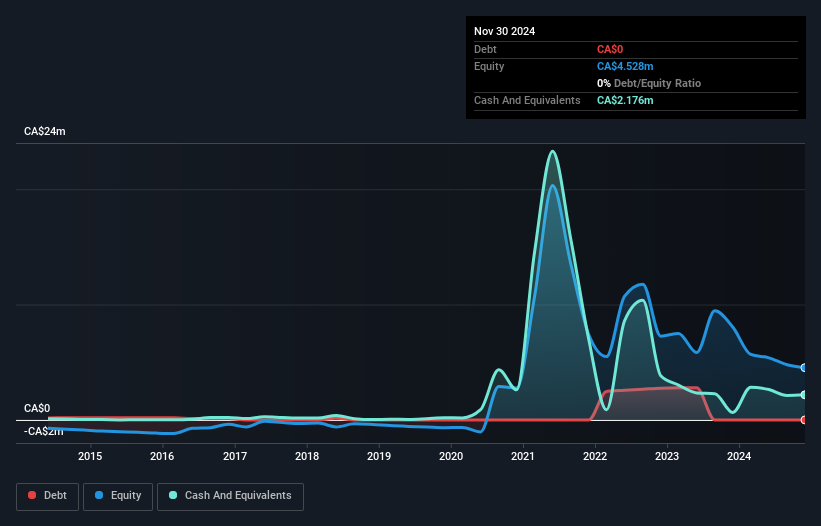Click the blue equity peak in 2022

tap(643, 284)
